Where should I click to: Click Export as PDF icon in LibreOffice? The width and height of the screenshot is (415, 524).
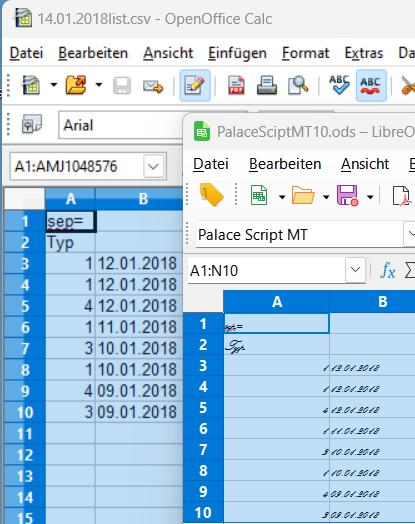pyautogui.click(x=401, y=195)
